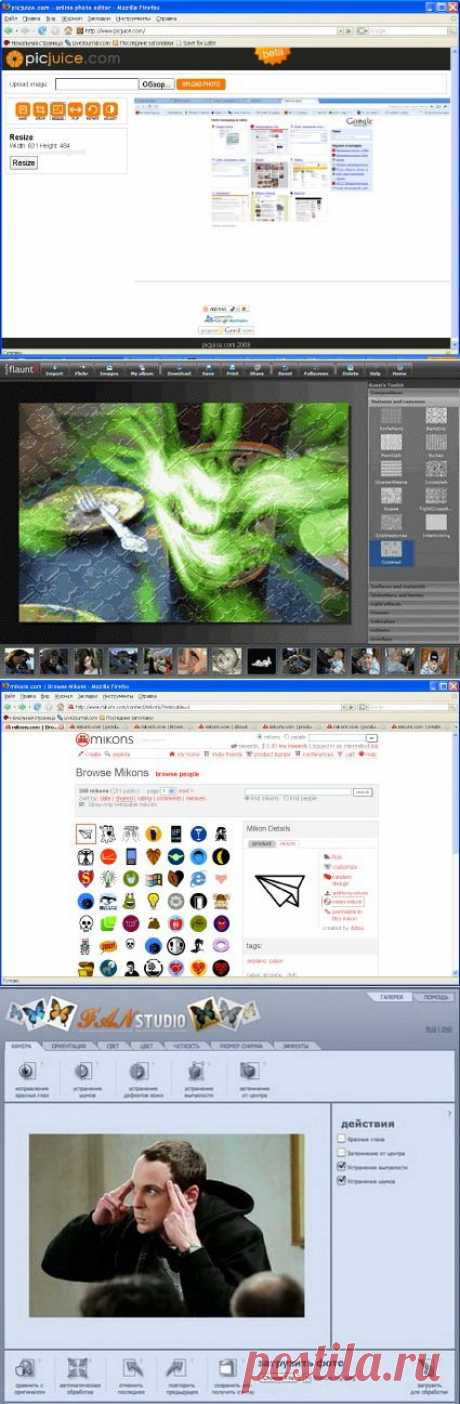Click the compare with original icon
This screenshot has width=460, height=1404.
pos(27,1367)
